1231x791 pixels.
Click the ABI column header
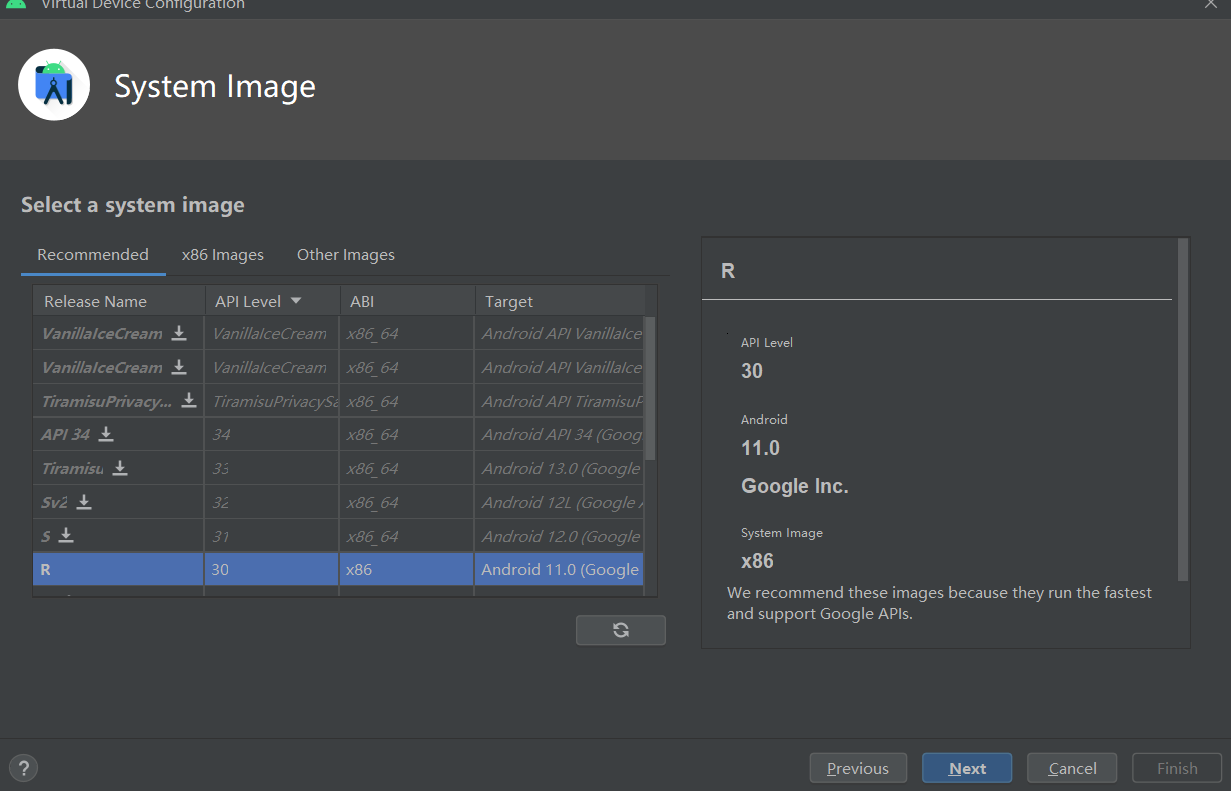[362, 301]
